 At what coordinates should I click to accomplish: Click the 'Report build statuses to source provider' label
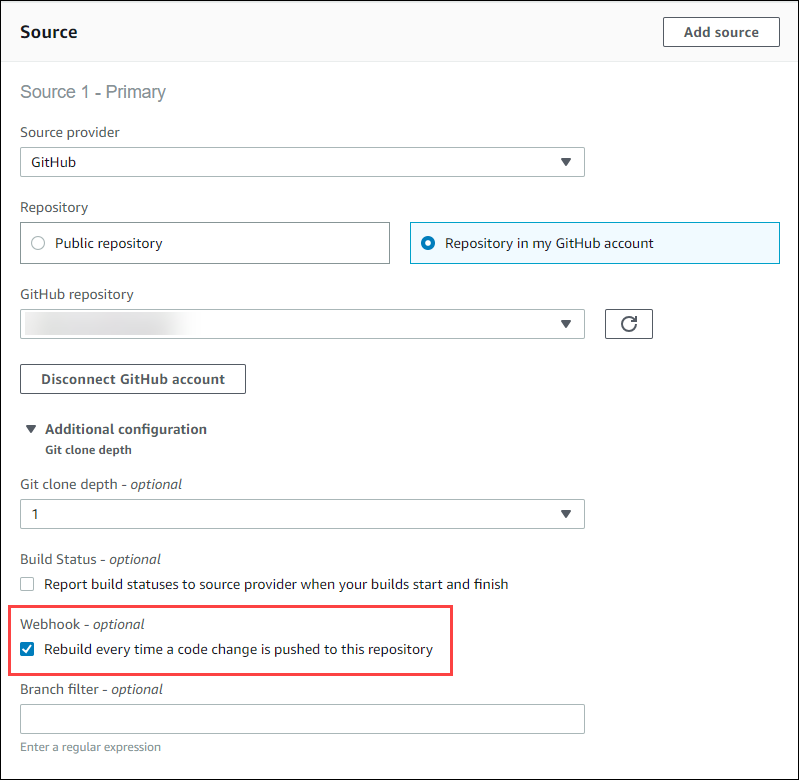pos(276,584)
